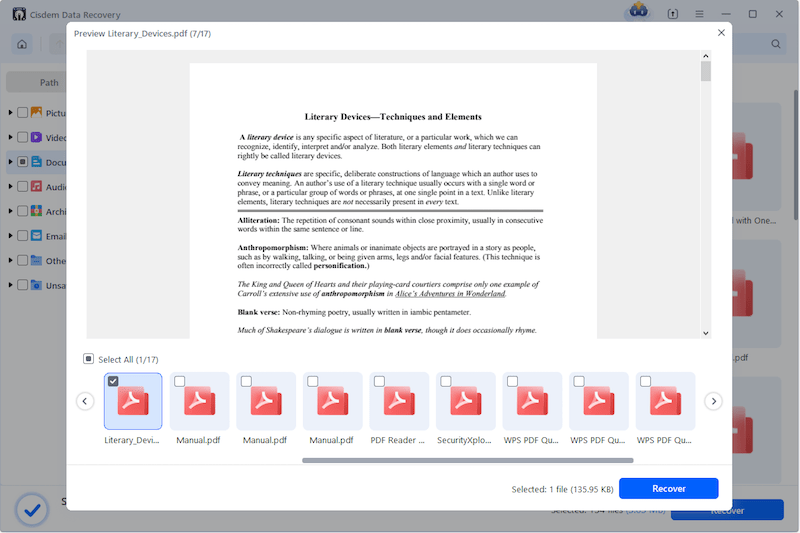Expand the Audio tree node
The image size is (800, 533).
pyautogui.click(x=10, y=186)
